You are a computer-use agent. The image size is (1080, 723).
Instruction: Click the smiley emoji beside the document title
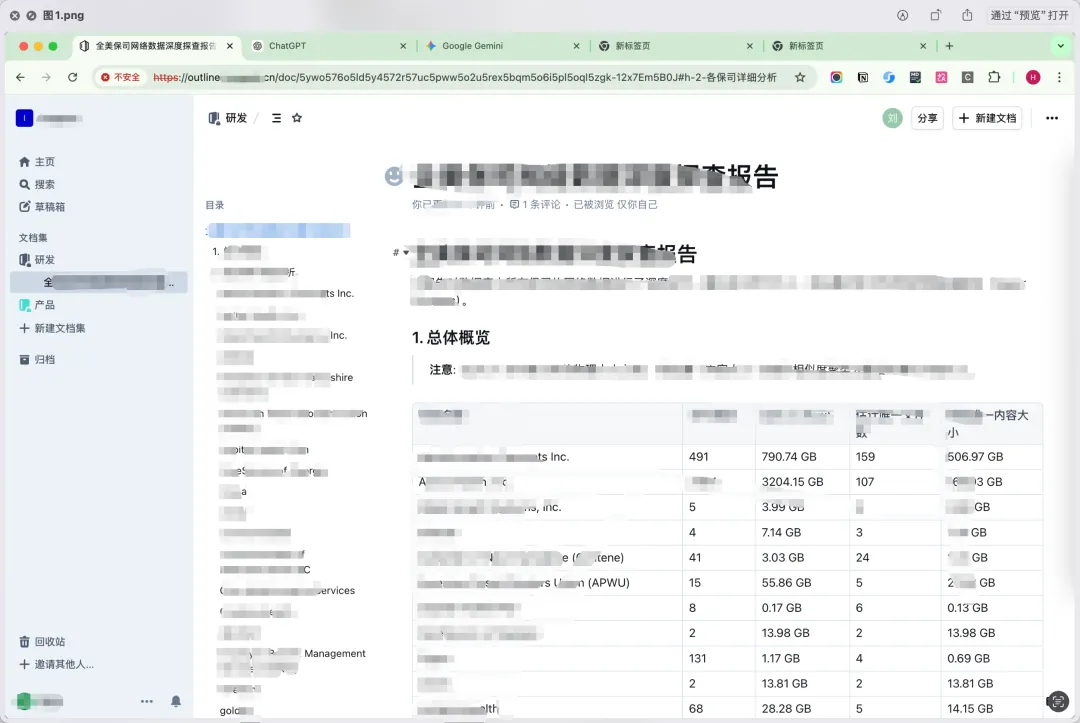(x=394, y=176)
